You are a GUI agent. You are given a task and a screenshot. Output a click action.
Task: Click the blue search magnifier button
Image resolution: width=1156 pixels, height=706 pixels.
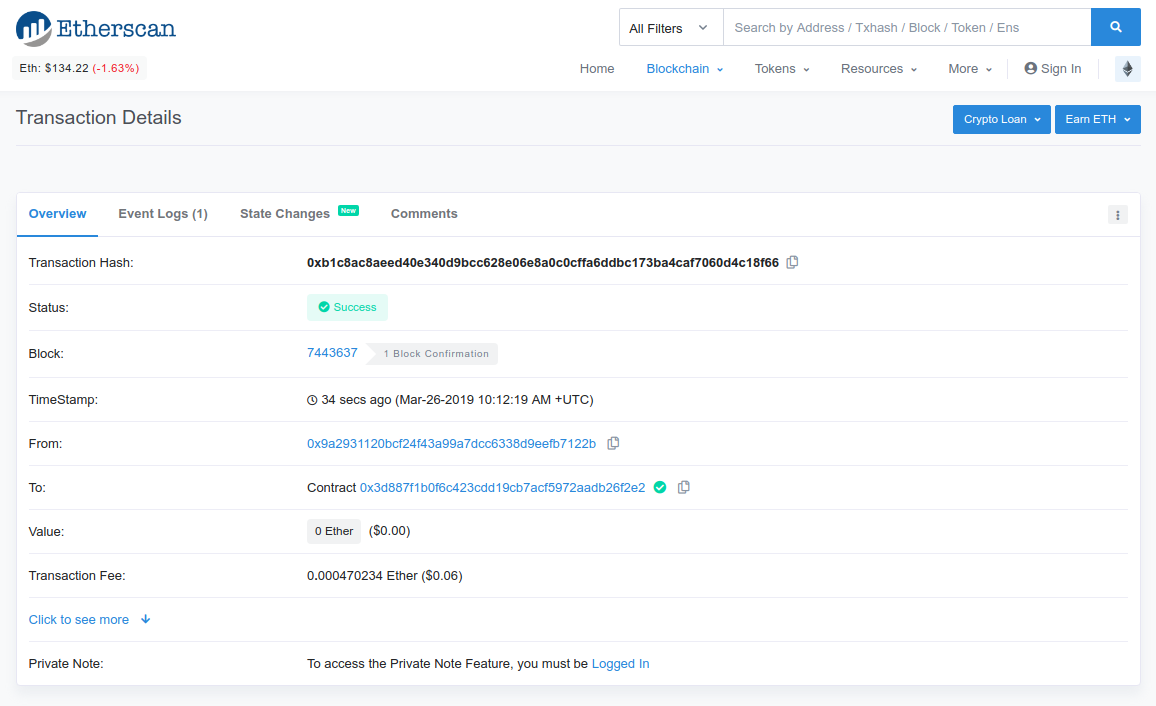1115,28
